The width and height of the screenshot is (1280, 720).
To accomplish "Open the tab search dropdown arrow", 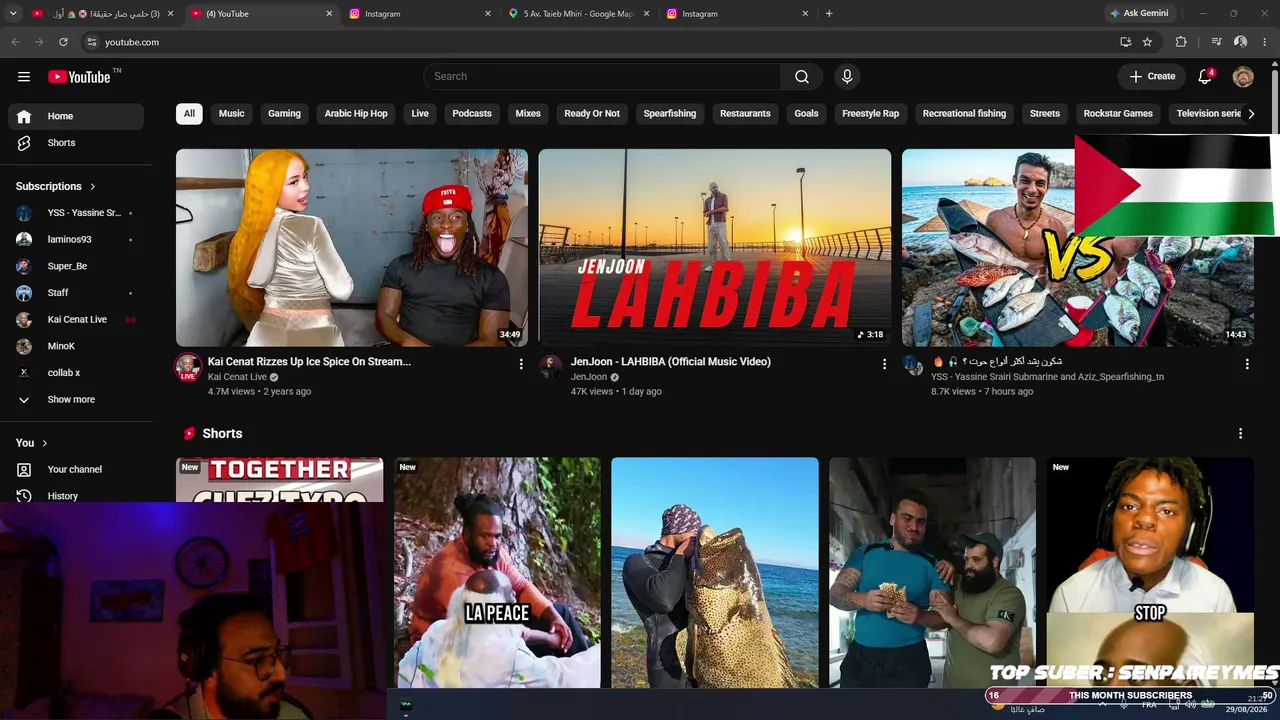I will (12, 14).
